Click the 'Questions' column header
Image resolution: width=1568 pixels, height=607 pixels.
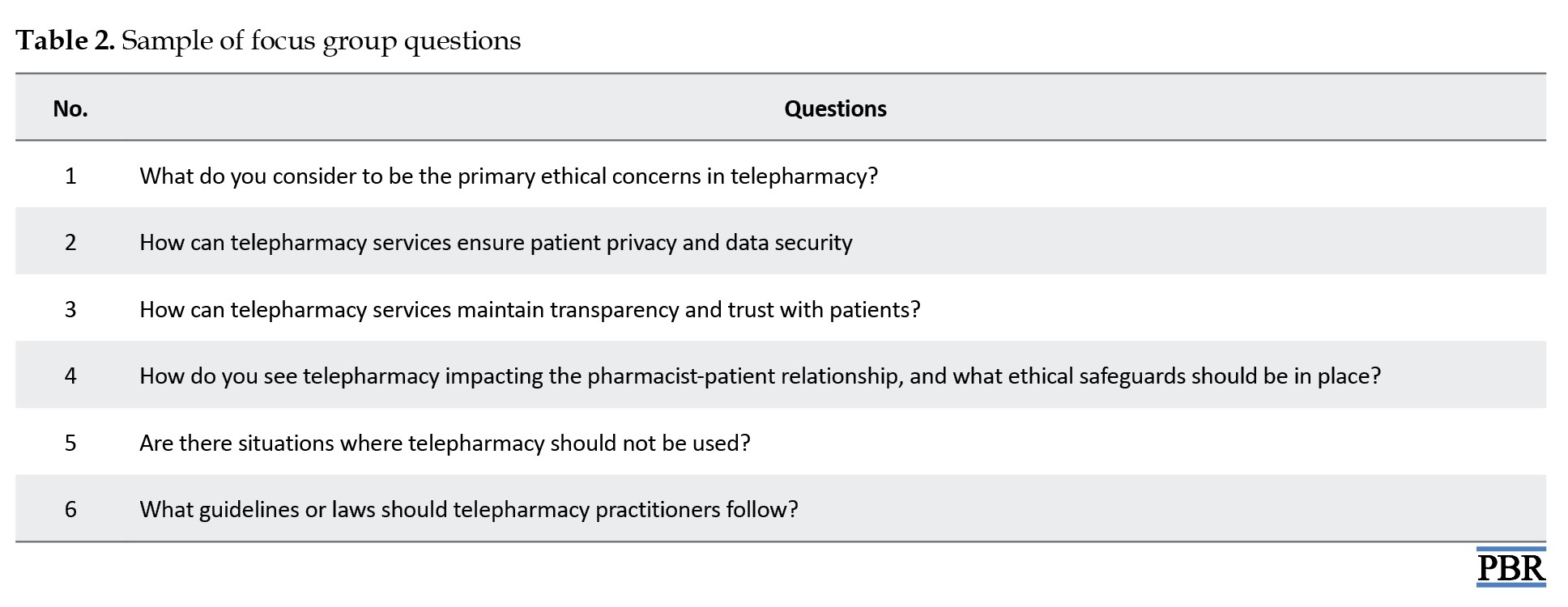(835, 108)
